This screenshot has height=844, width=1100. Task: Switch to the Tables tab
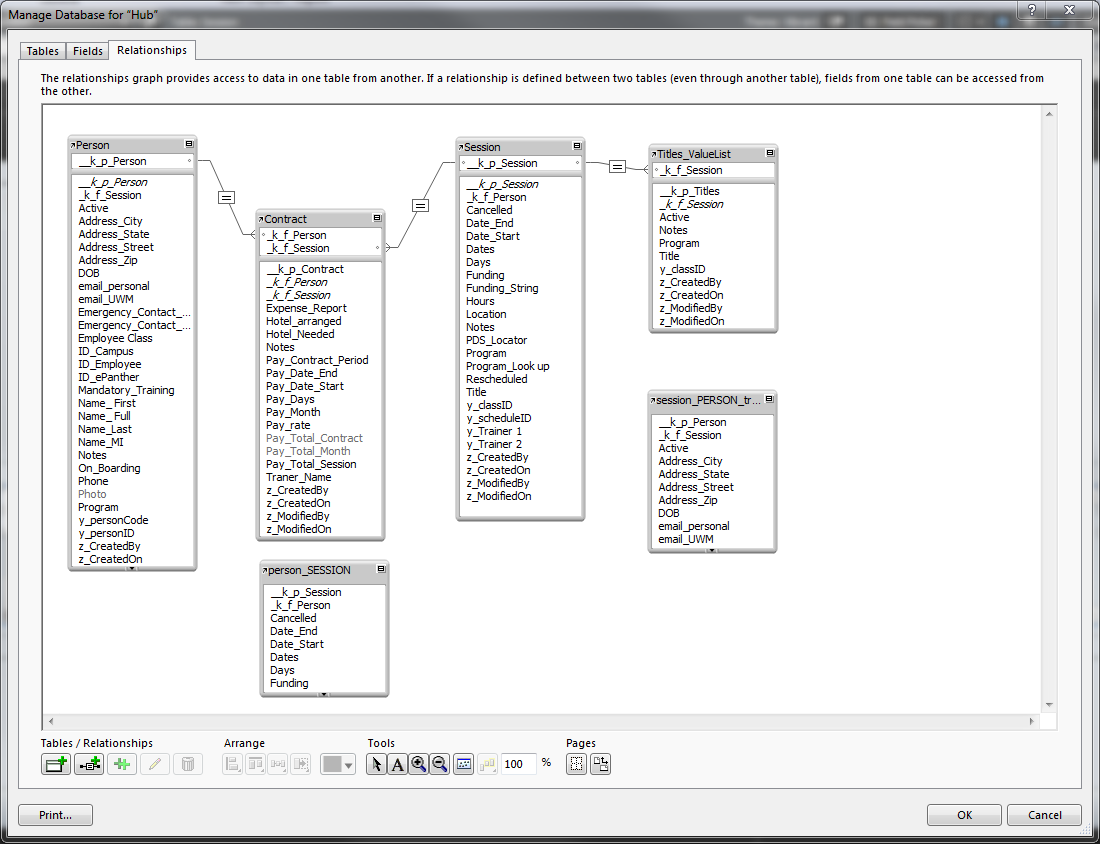point(43,51)
